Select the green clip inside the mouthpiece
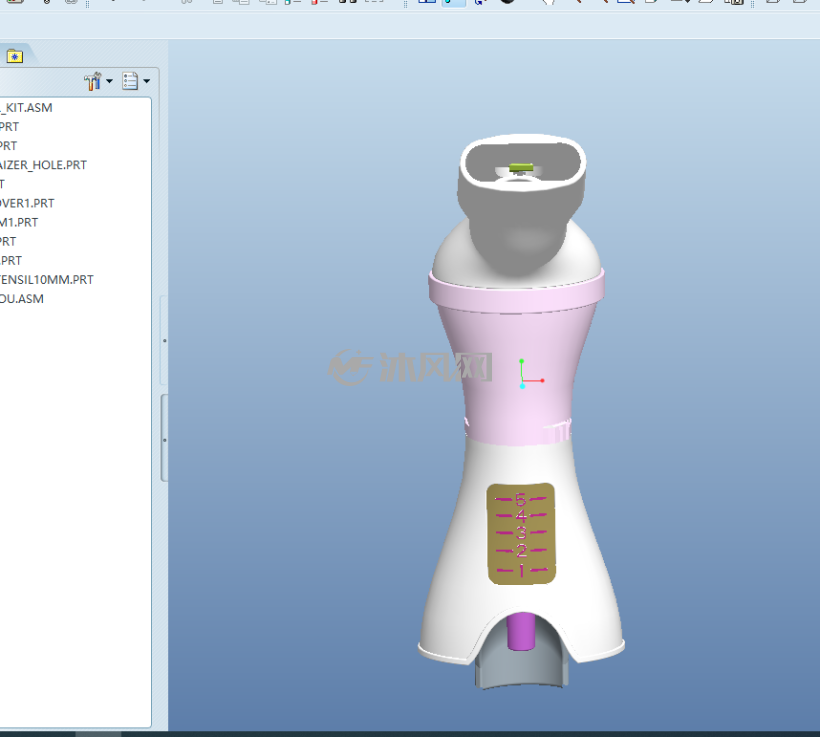Viewport: 820px width, 737px height. pos(521,167)
